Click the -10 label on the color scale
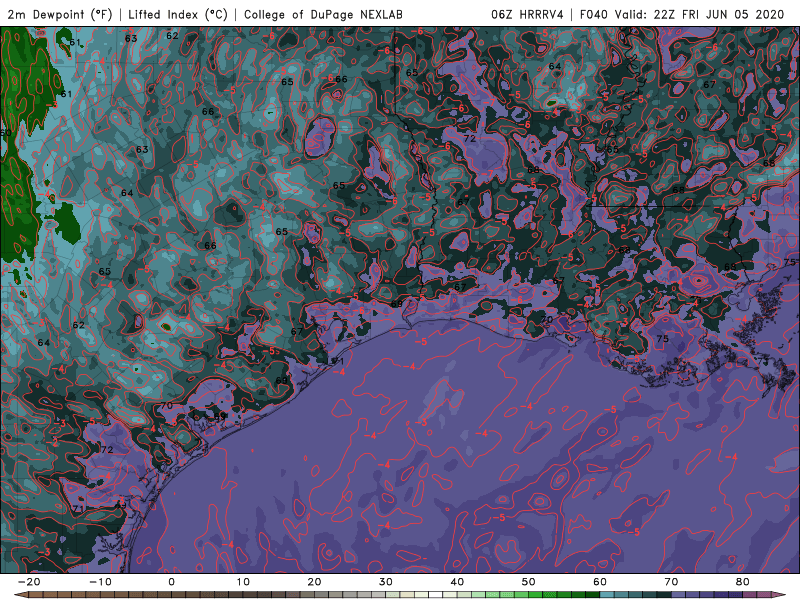800x600 pixels. point(100,582)
